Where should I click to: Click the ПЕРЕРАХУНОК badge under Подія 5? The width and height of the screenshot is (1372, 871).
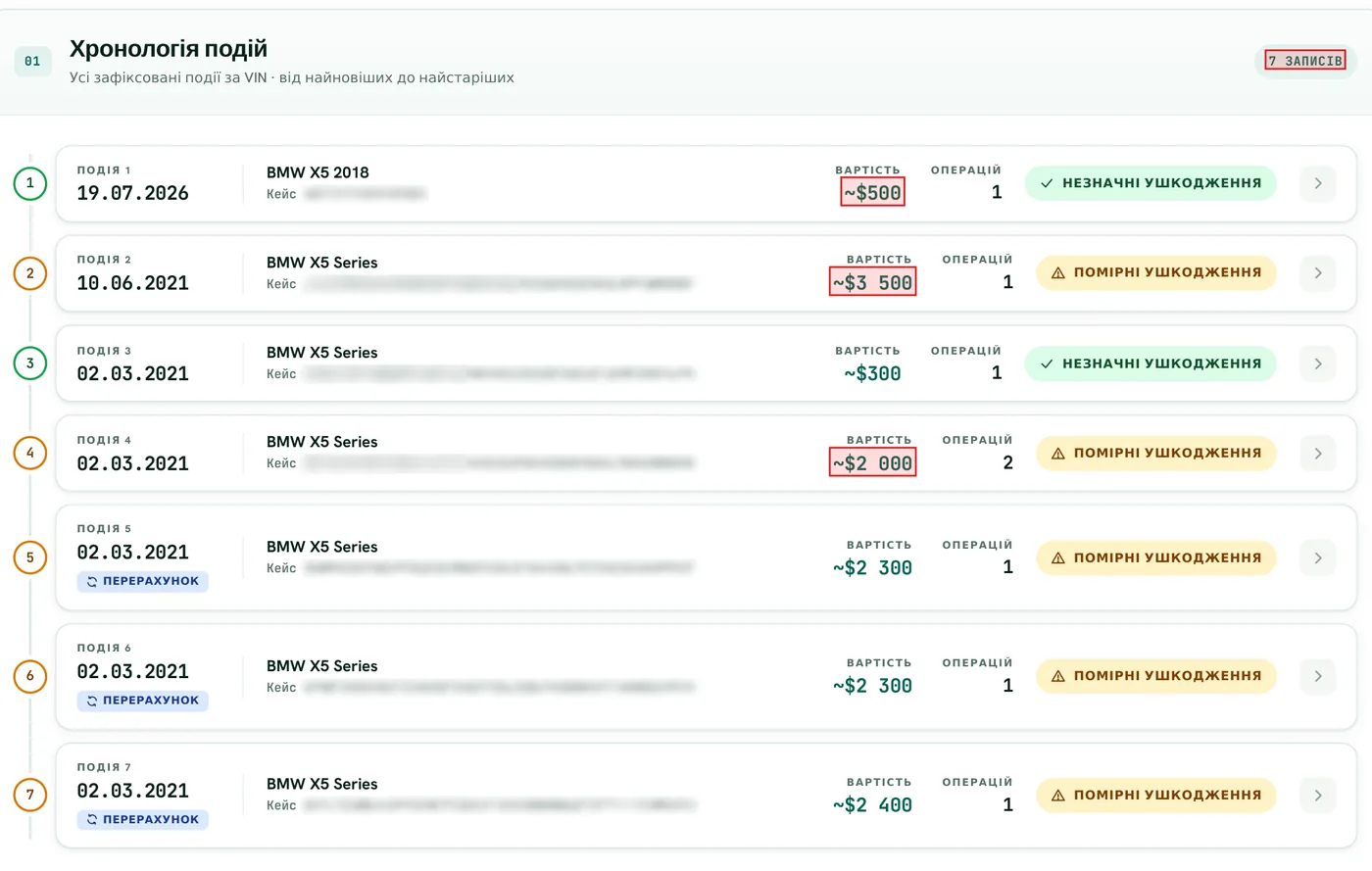pyautogui.click(x=143, y=581)
